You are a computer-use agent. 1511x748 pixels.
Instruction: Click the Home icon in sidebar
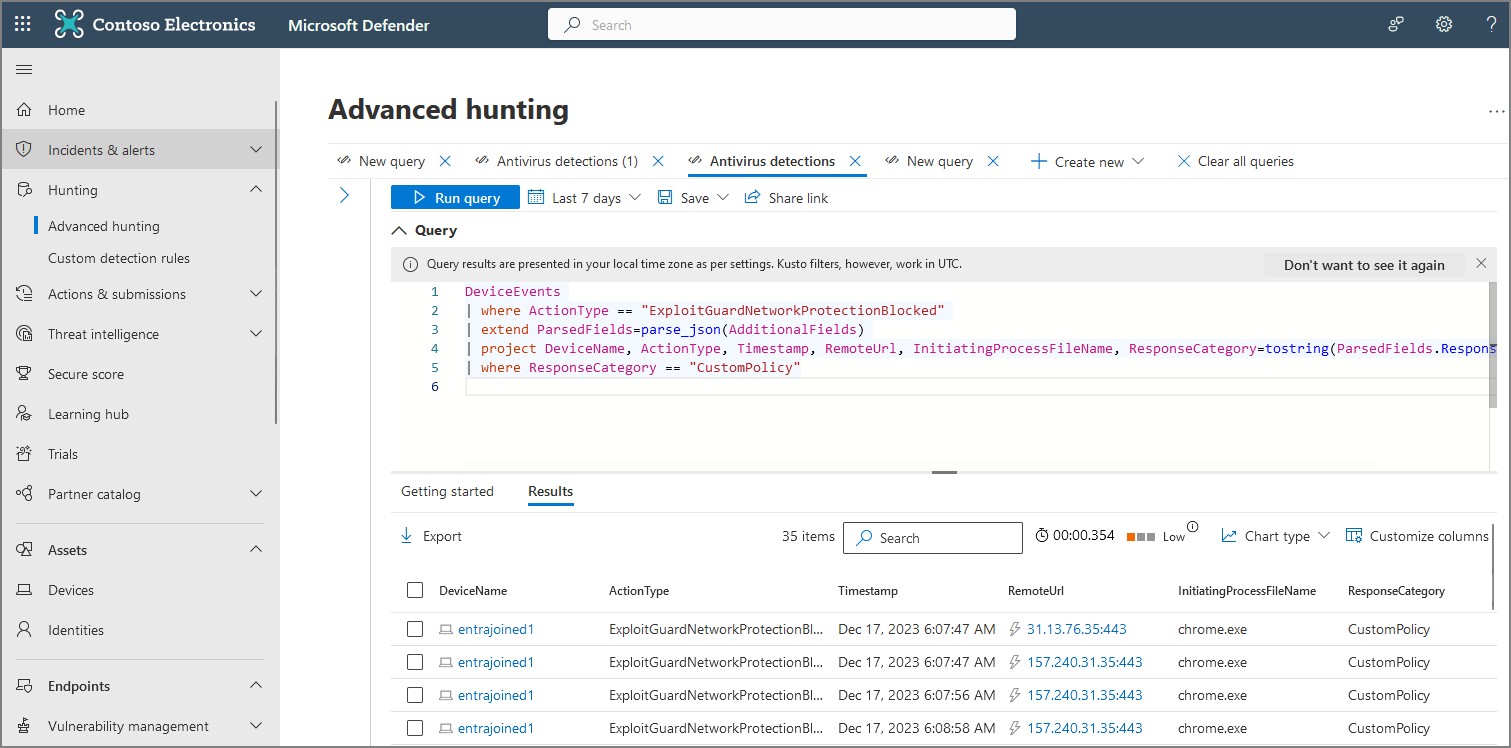(25, 110)
